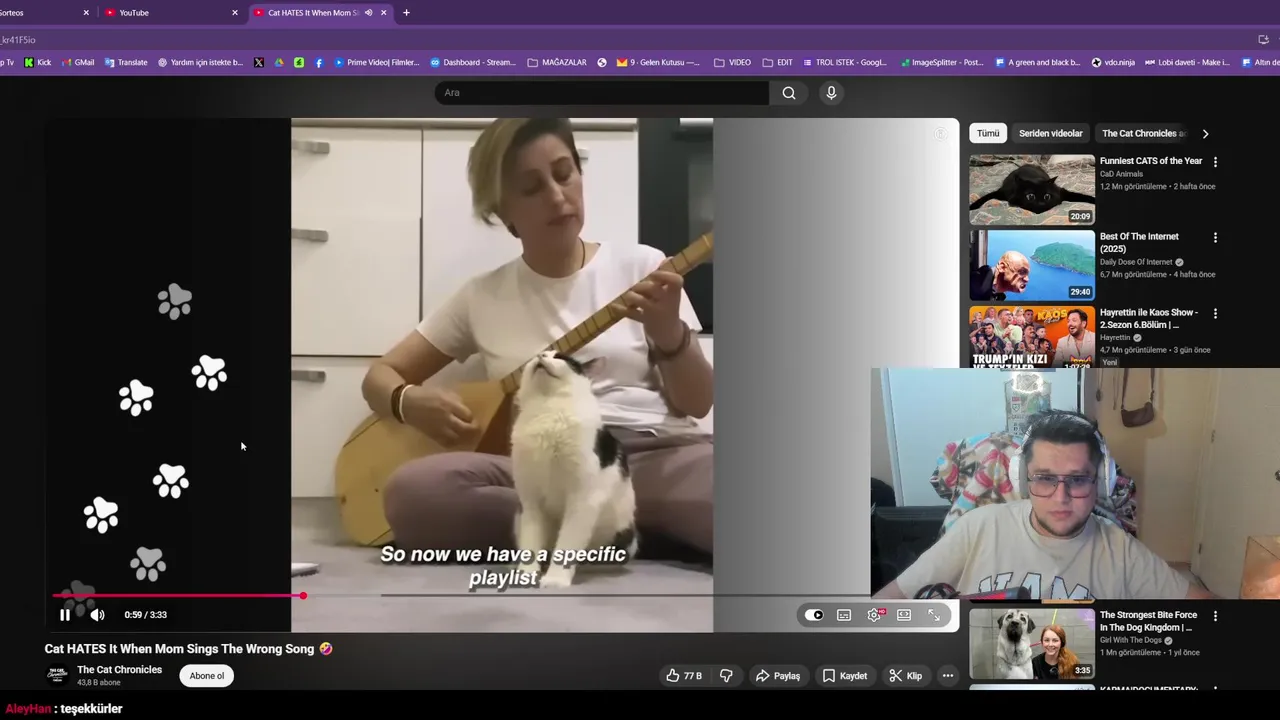The image size is (1280, 720).
Task: Click into the Ara search box
Action: tap(602, 93)
